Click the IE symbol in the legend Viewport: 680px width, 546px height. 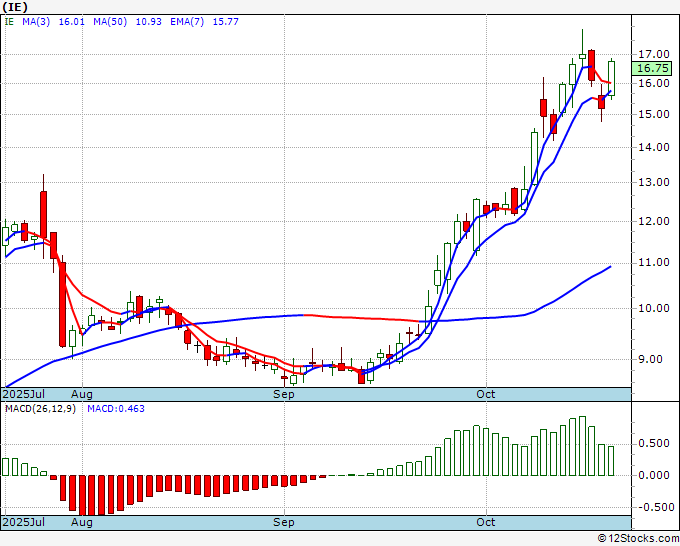9,22
